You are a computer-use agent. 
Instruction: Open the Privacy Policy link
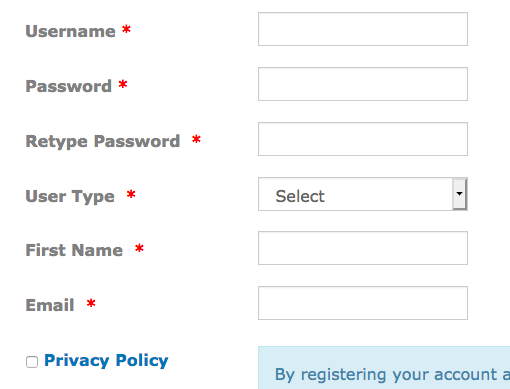[106, 361]
